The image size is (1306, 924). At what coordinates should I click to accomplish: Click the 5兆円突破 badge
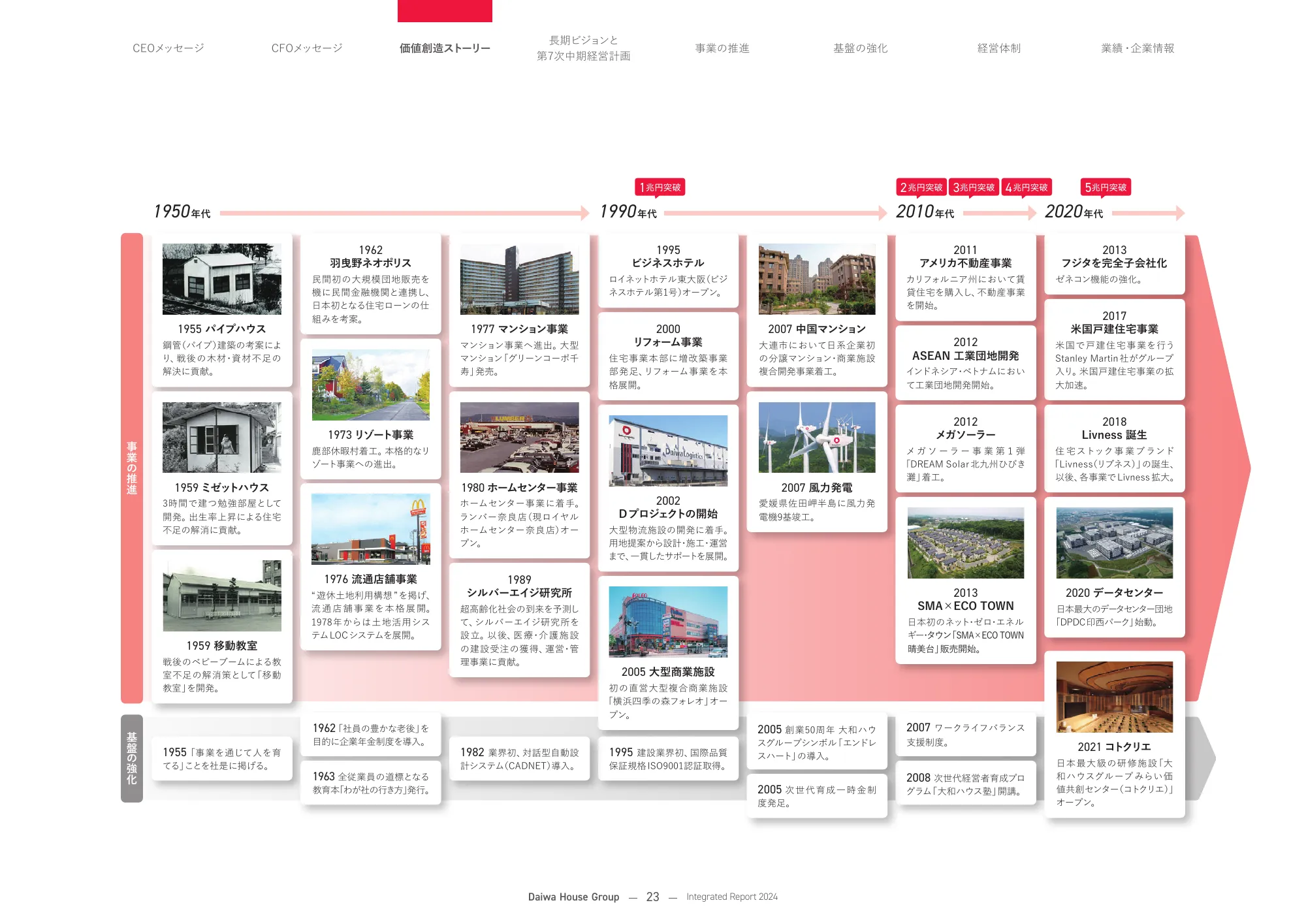pyautogui.click(x=1106, y=187)
